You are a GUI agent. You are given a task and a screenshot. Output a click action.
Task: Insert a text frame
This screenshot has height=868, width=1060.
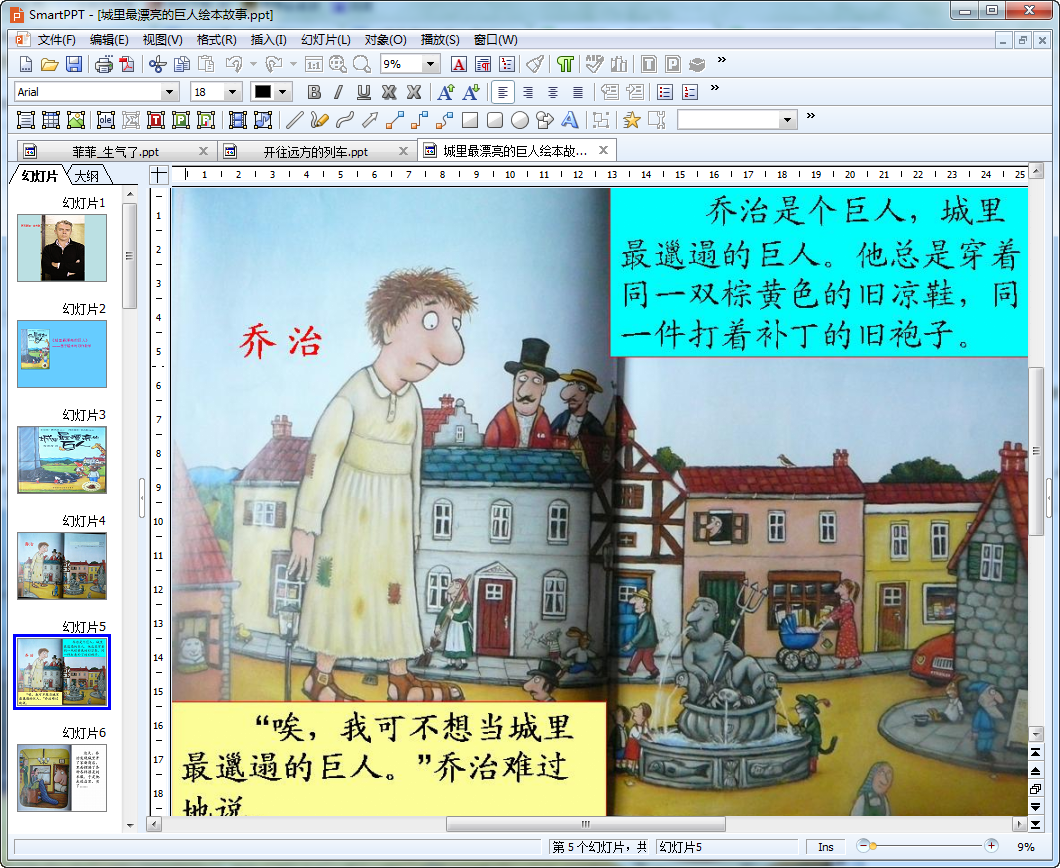coord(26,120)
